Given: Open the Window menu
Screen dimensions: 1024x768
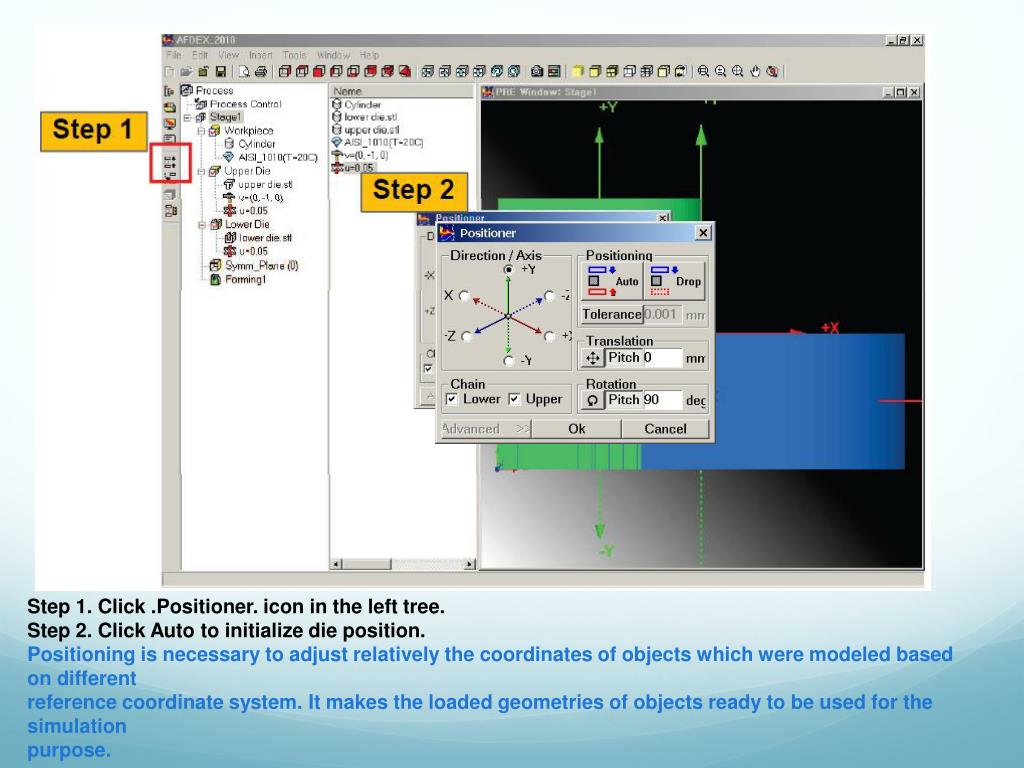Looking at the screenshot, I should coord(334,56).
